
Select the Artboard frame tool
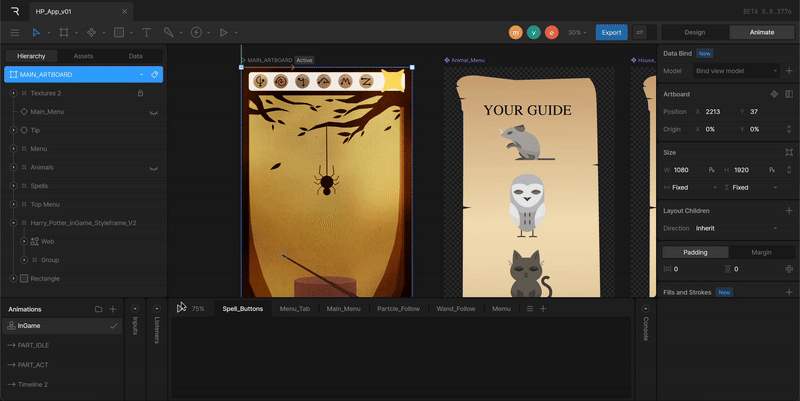(64, 33)
